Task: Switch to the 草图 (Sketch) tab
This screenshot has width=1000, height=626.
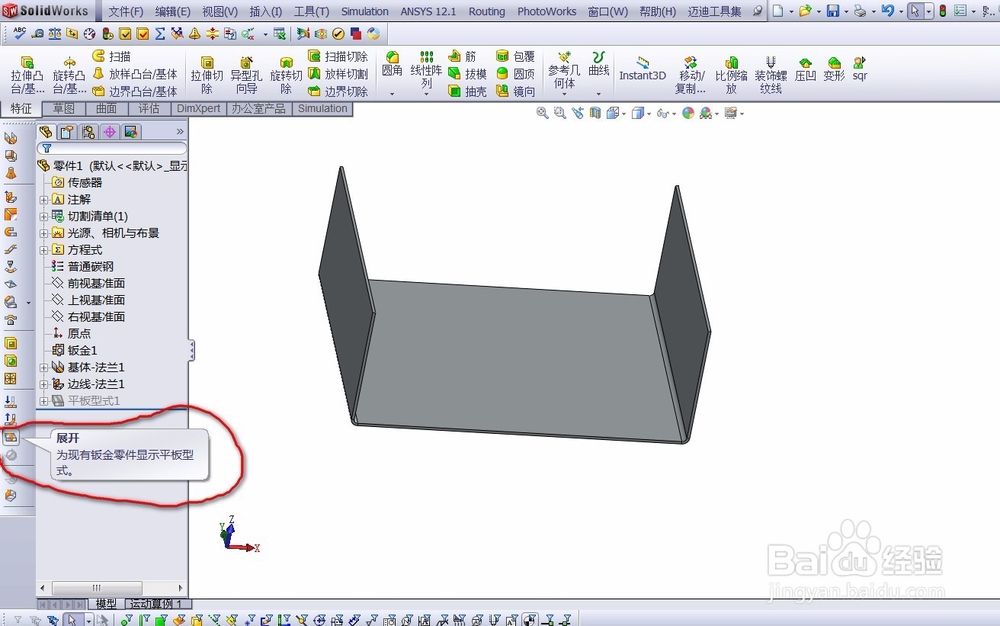Action: pos(64,108)
